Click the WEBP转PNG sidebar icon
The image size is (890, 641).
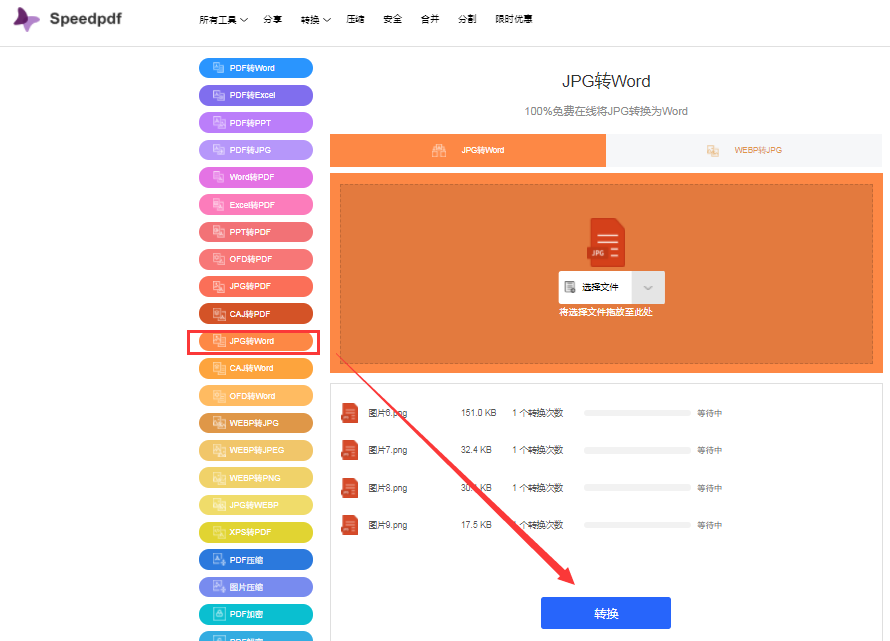click(219, 477)
